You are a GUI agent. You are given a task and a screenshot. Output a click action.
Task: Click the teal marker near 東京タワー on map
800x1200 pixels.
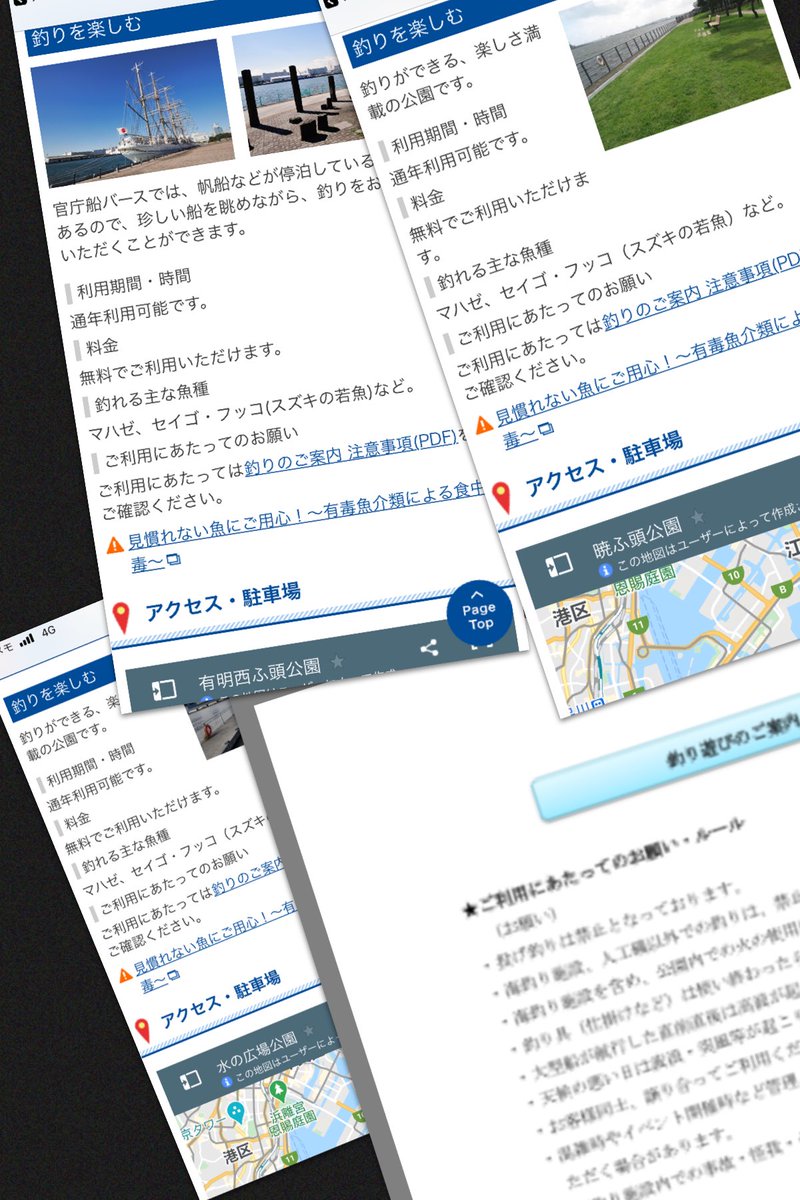237,1113
